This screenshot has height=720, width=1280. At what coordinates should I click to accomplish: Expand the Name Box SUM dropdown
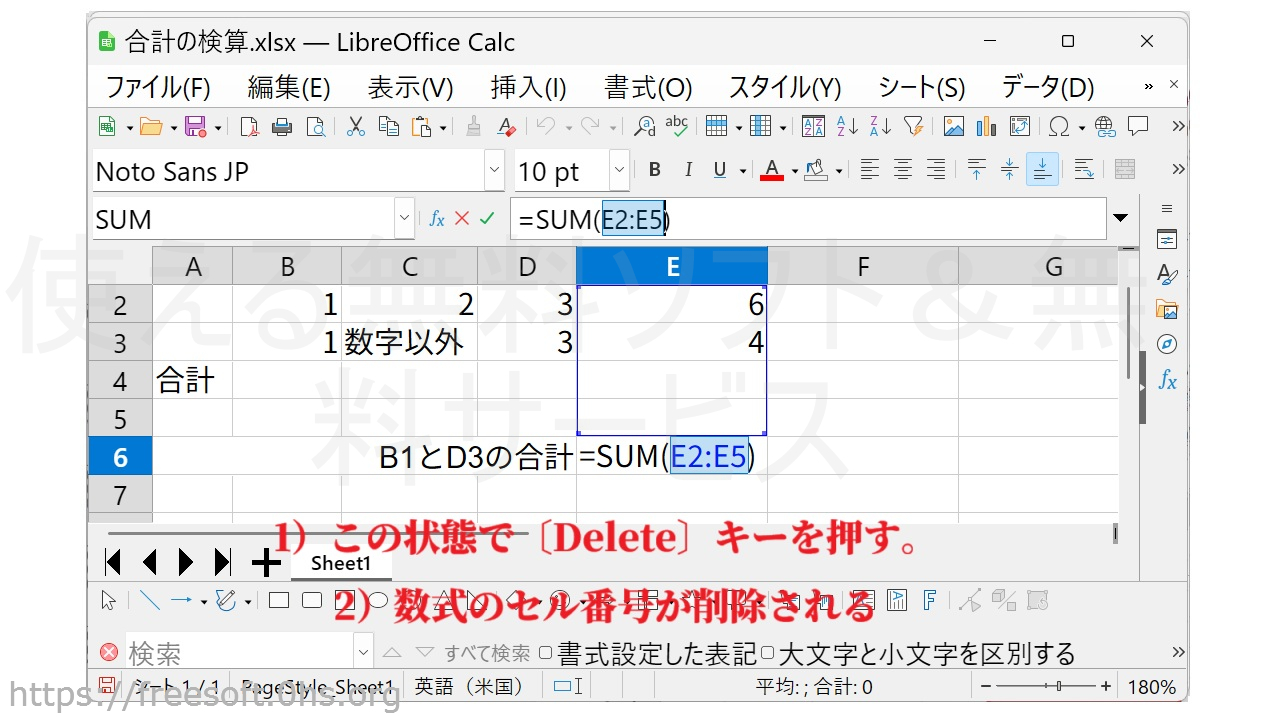[404, 219]
